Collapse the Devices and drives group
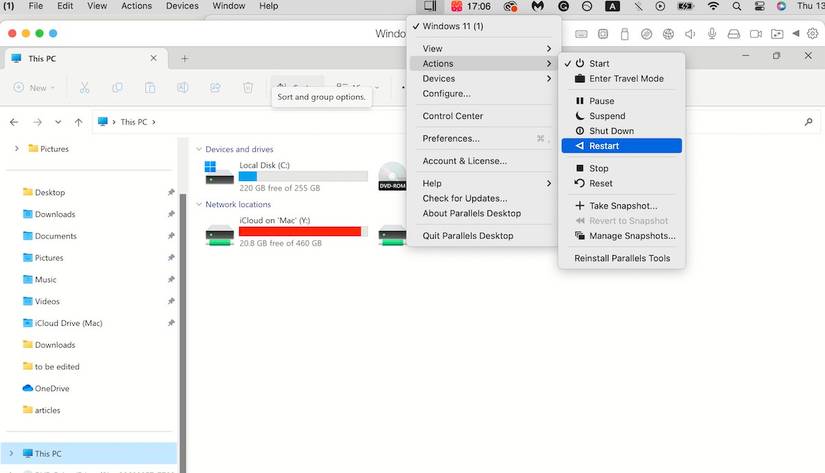 click(199, 149)
